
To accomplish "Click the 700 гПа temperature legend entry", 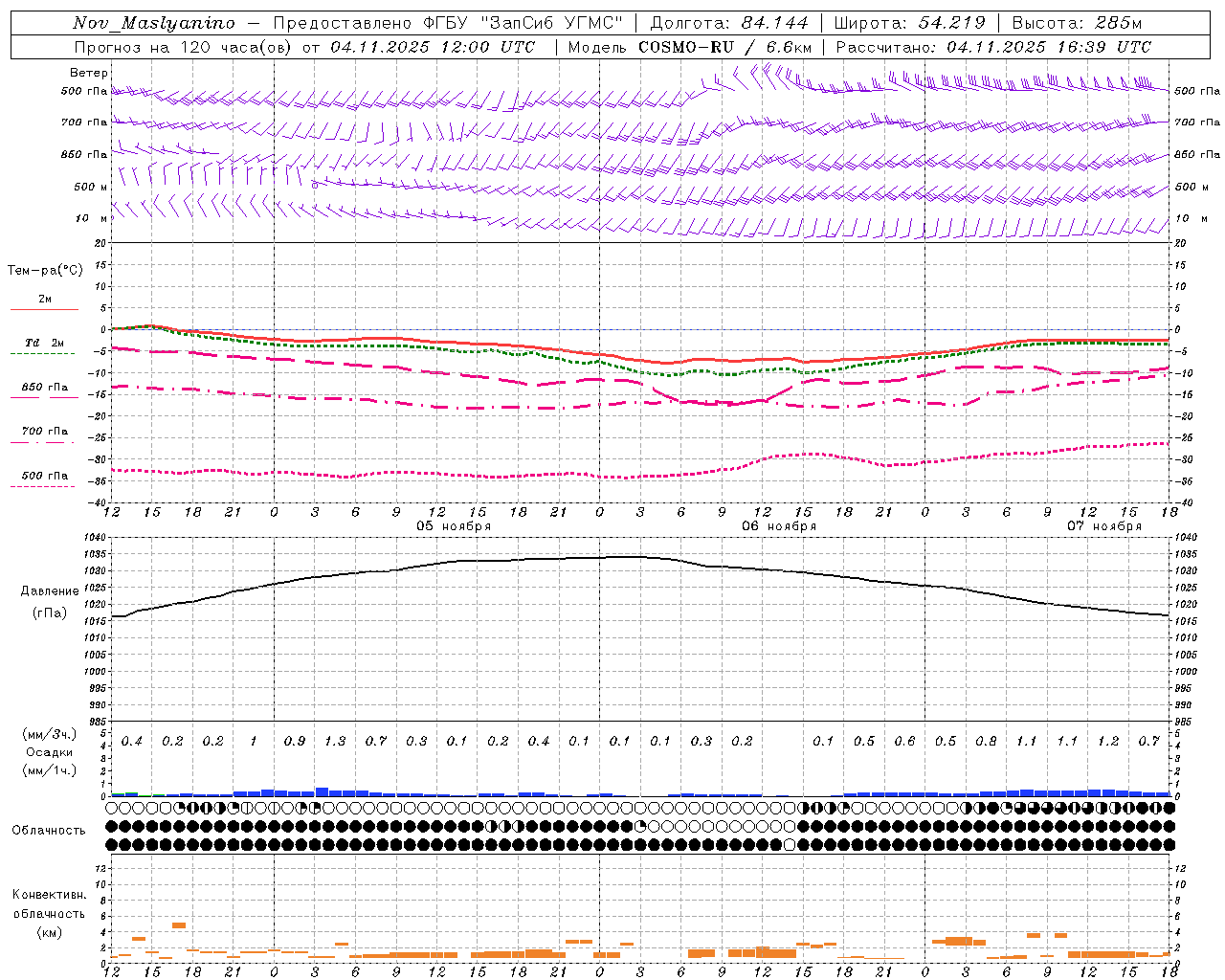I will pyautogui.click(x=44, y=432).
